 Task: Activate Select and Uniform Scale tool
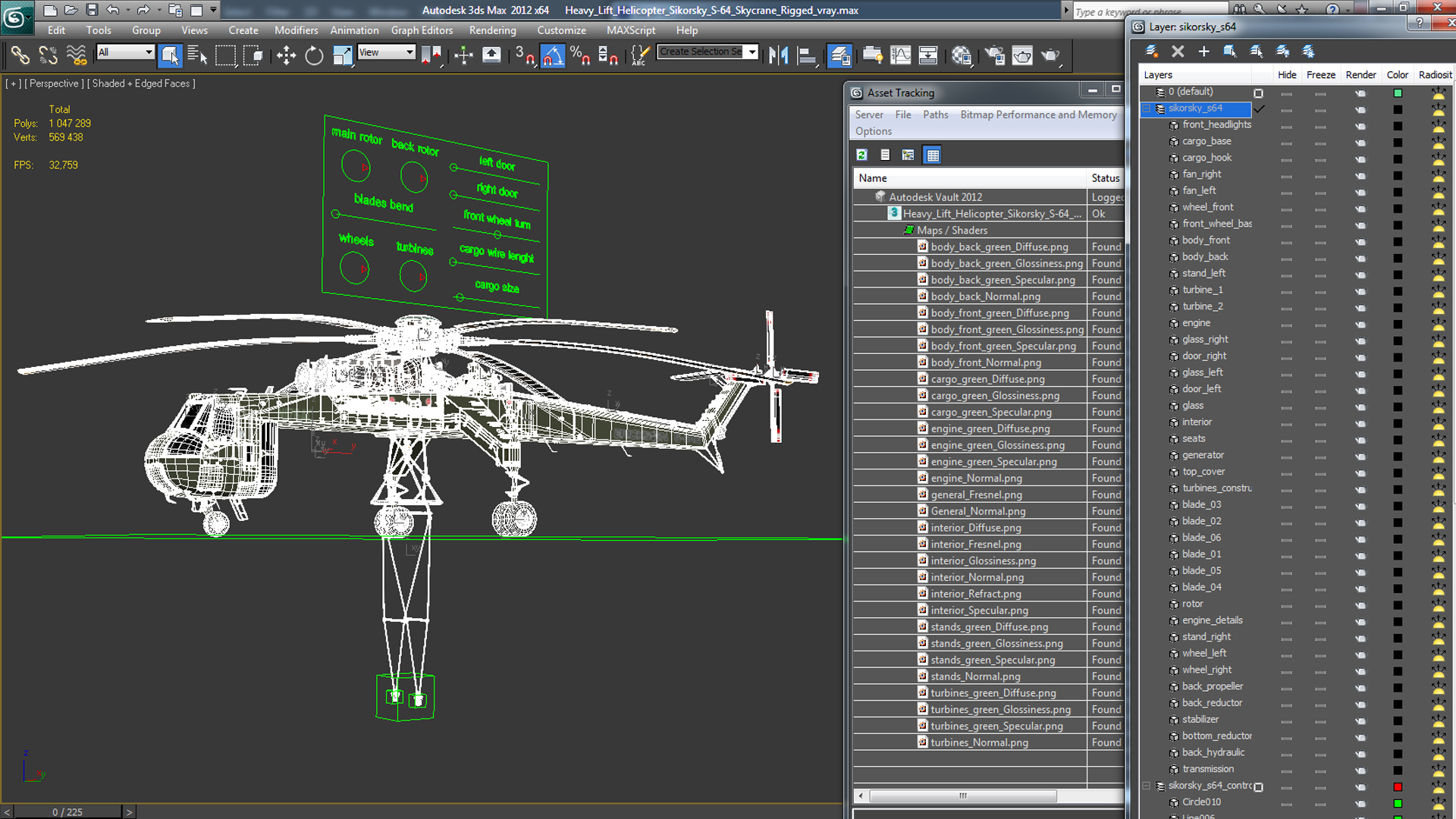pos(342,55)
